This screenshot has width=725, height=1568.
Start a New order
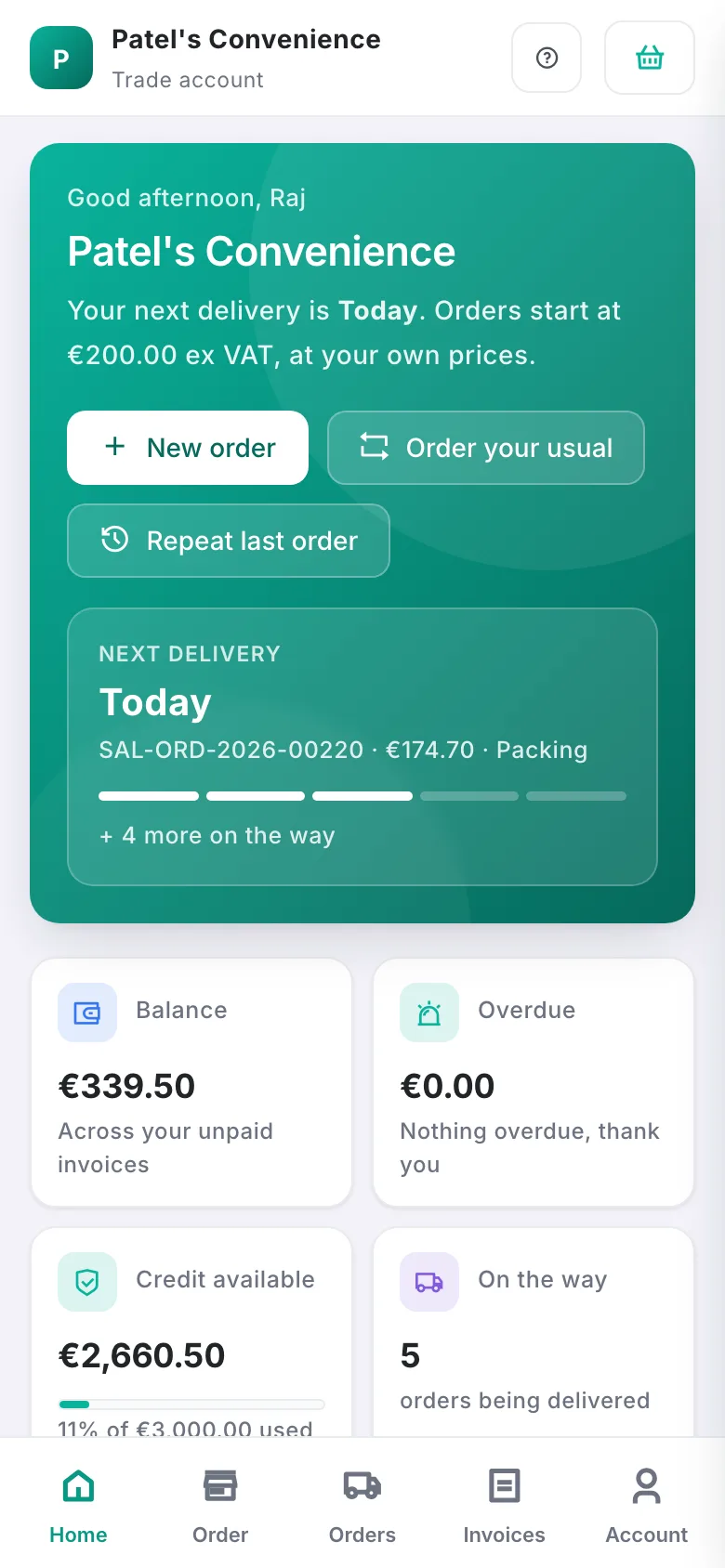pyautogui.click(x=188, y=448)
